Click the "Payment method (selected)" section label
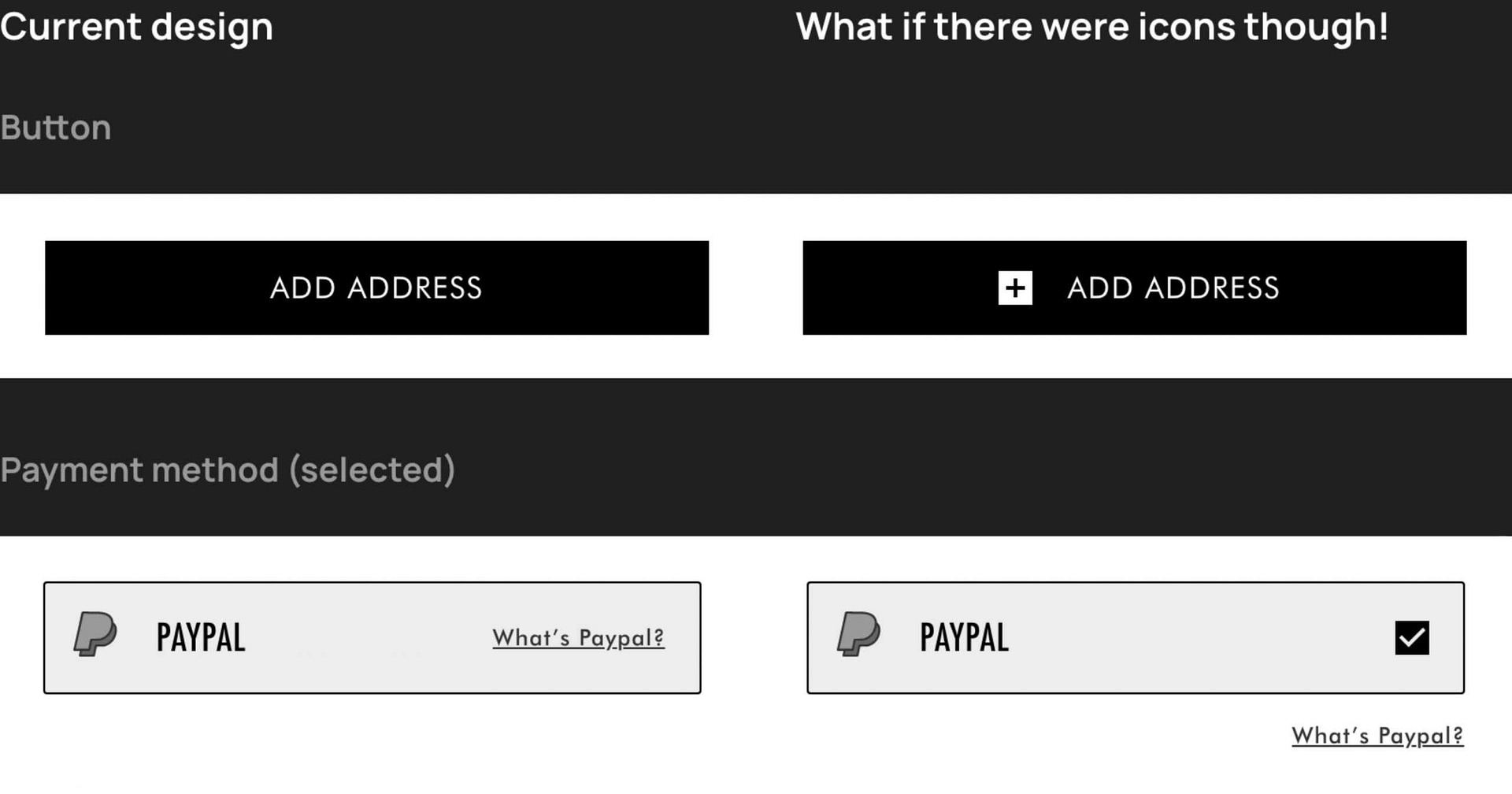The image size is (1512, 794). (228, 469)
